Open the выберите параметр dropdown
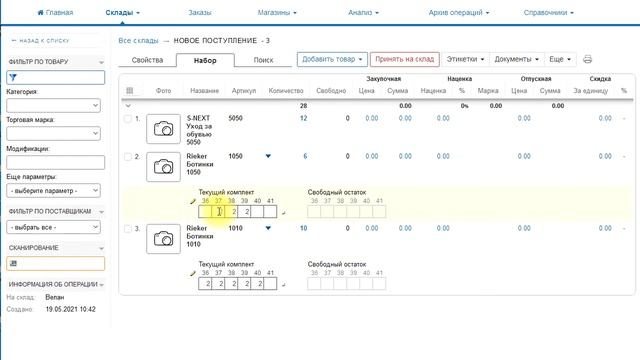Image resolution: width=640 pixels, height=360 pixels. point(53,191)
